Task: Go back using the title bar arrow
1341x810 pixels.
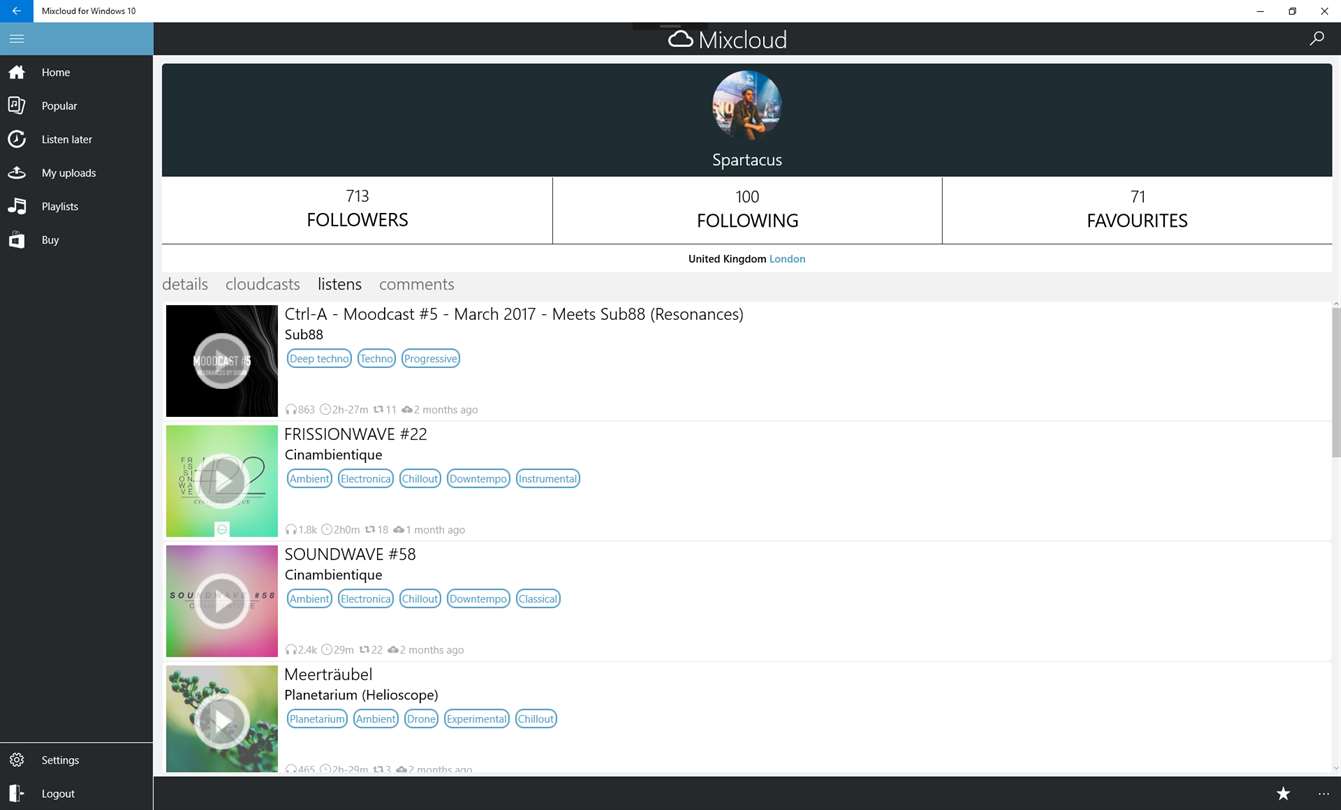Action: [x=16, y=11]
